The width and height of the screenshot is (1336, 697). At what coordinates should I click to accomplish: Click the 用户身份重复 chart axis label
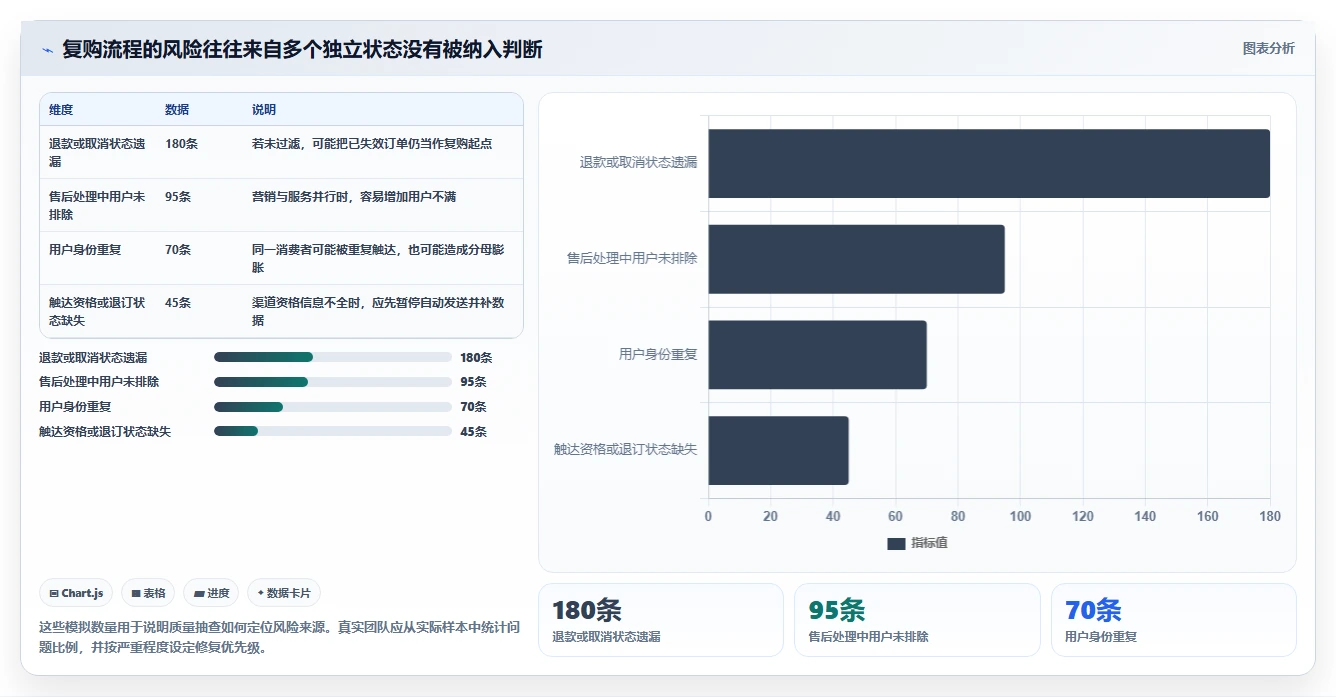click(658, 354)
